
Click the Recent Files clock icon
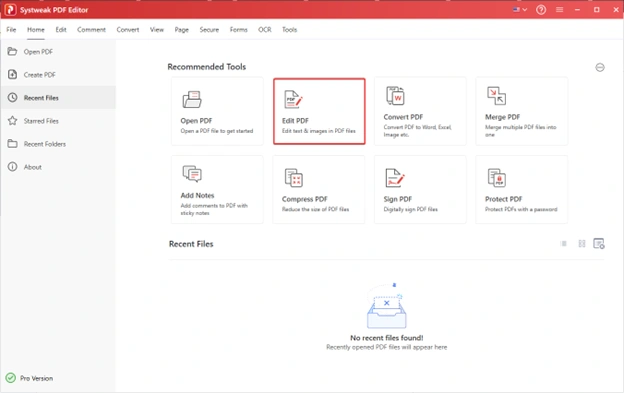[x=12, y=97]
